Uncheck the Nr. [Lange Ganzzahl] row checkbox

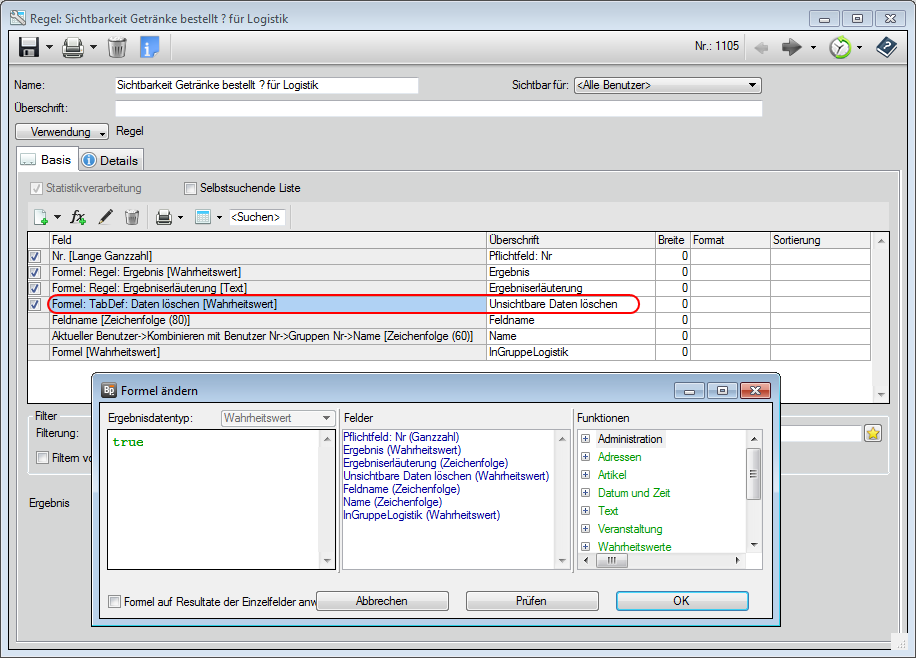click(36, 257)
